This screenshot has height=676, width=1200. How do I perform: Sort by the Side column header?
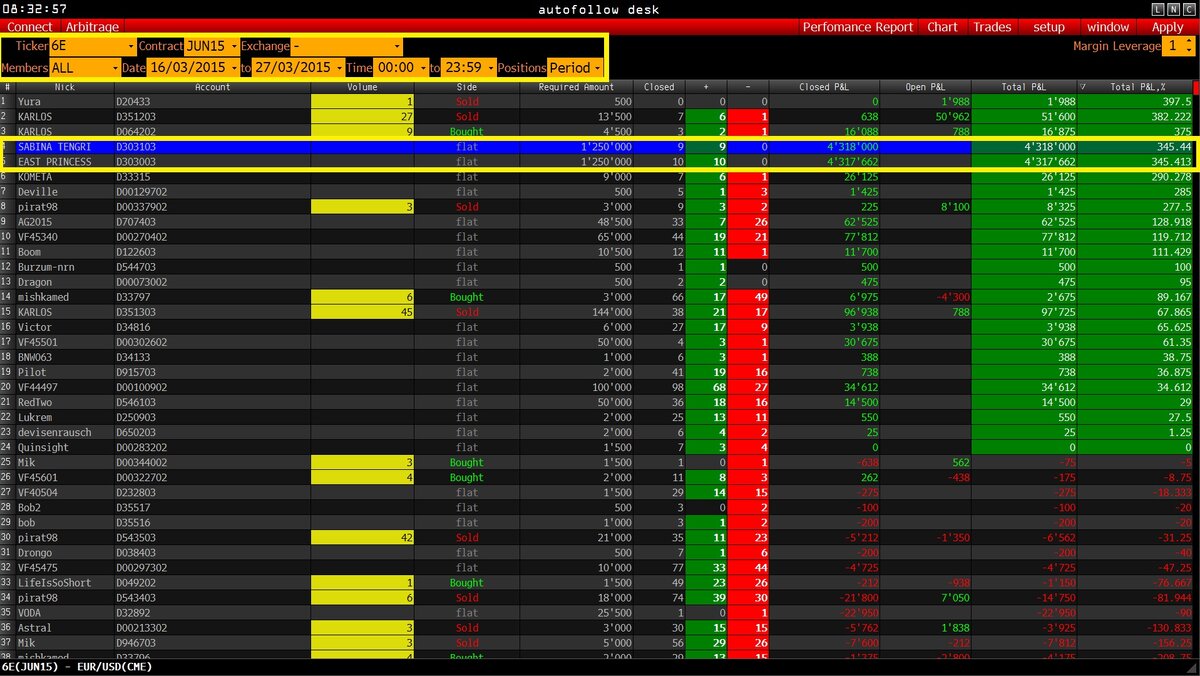click(468, 87)
